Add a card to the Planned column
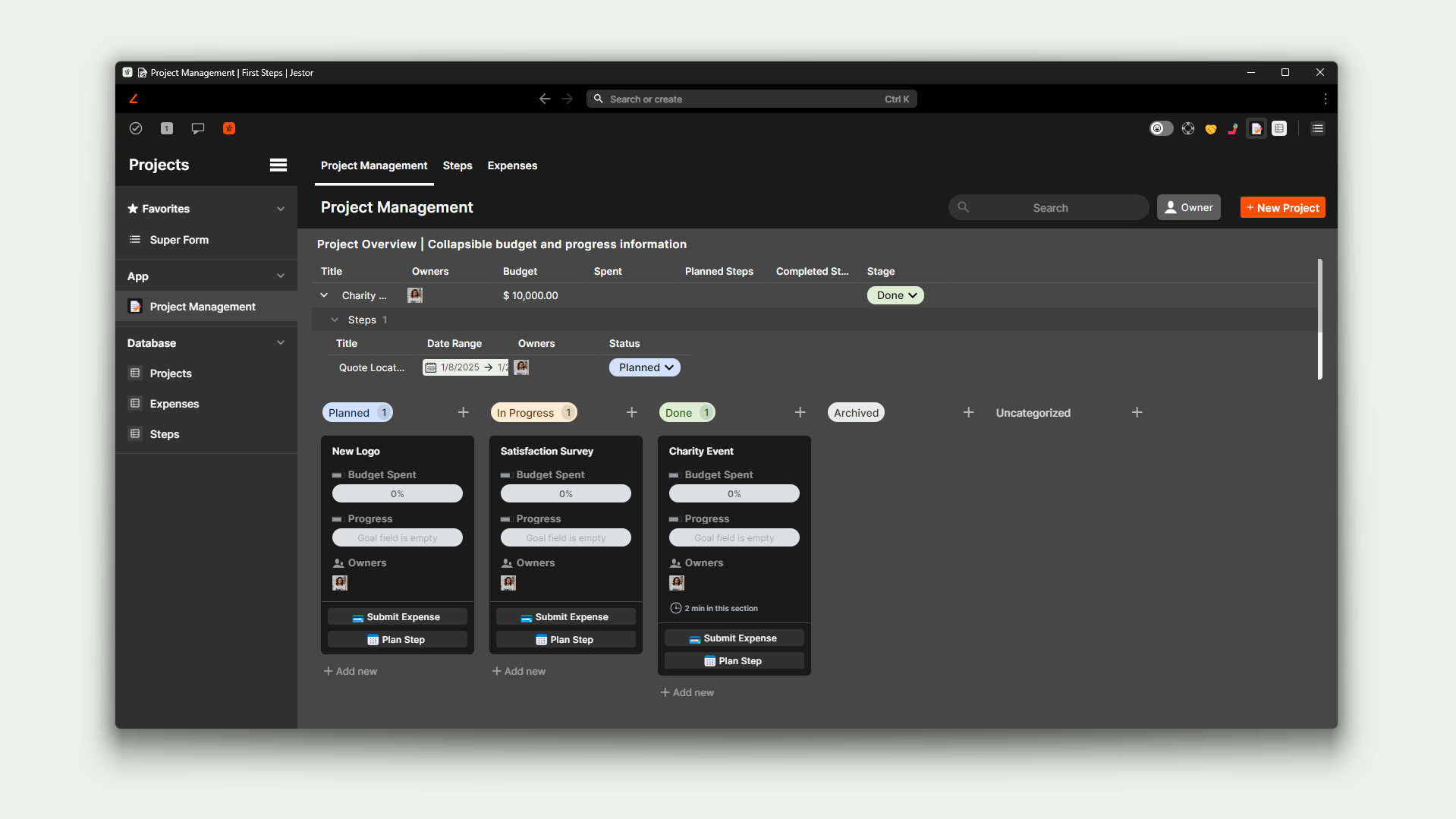 coord(464,412)
